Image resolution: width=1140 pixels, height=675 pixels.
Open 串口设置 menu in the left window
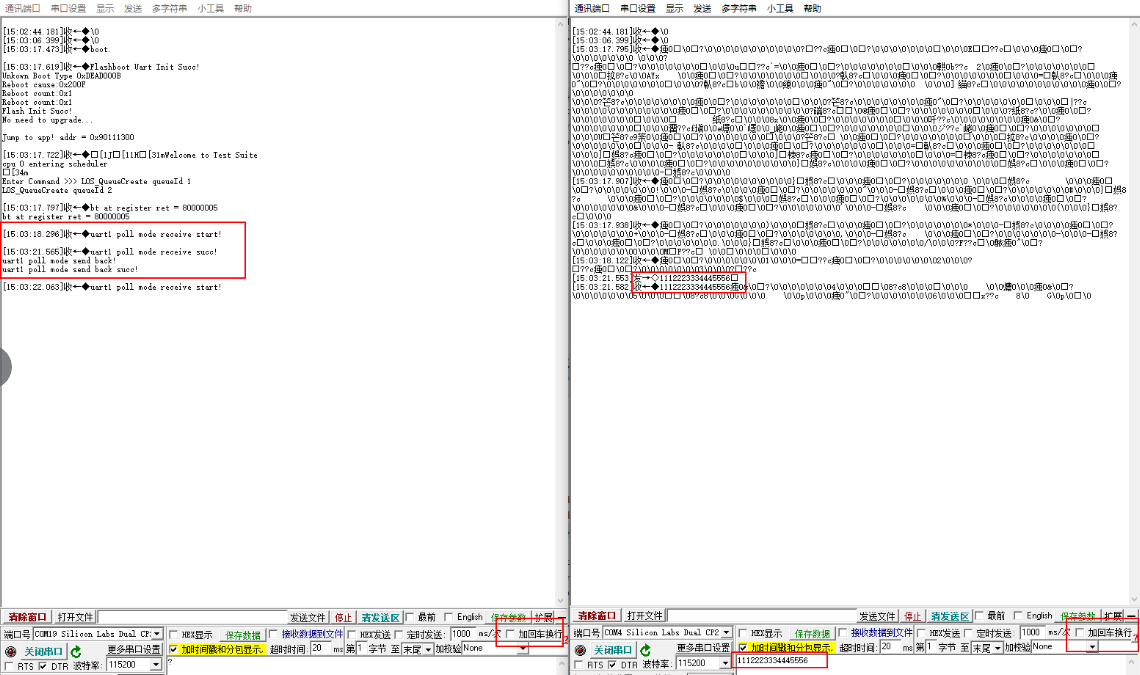[68, 8]
